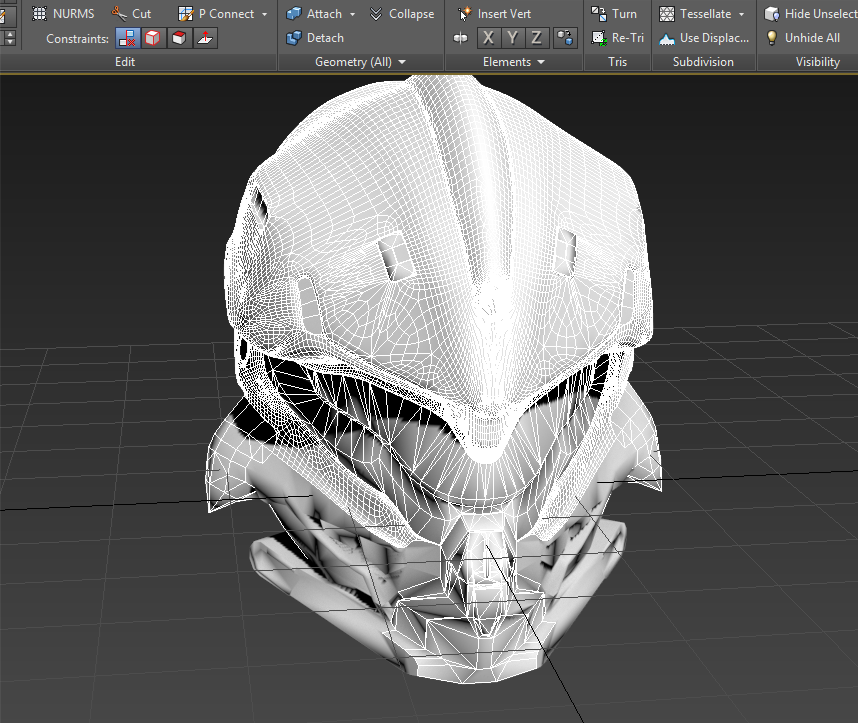Screen dimensions: 858x723
Task: Select the Cut tool
Action: pyautogui.click(x=131, y=14)
